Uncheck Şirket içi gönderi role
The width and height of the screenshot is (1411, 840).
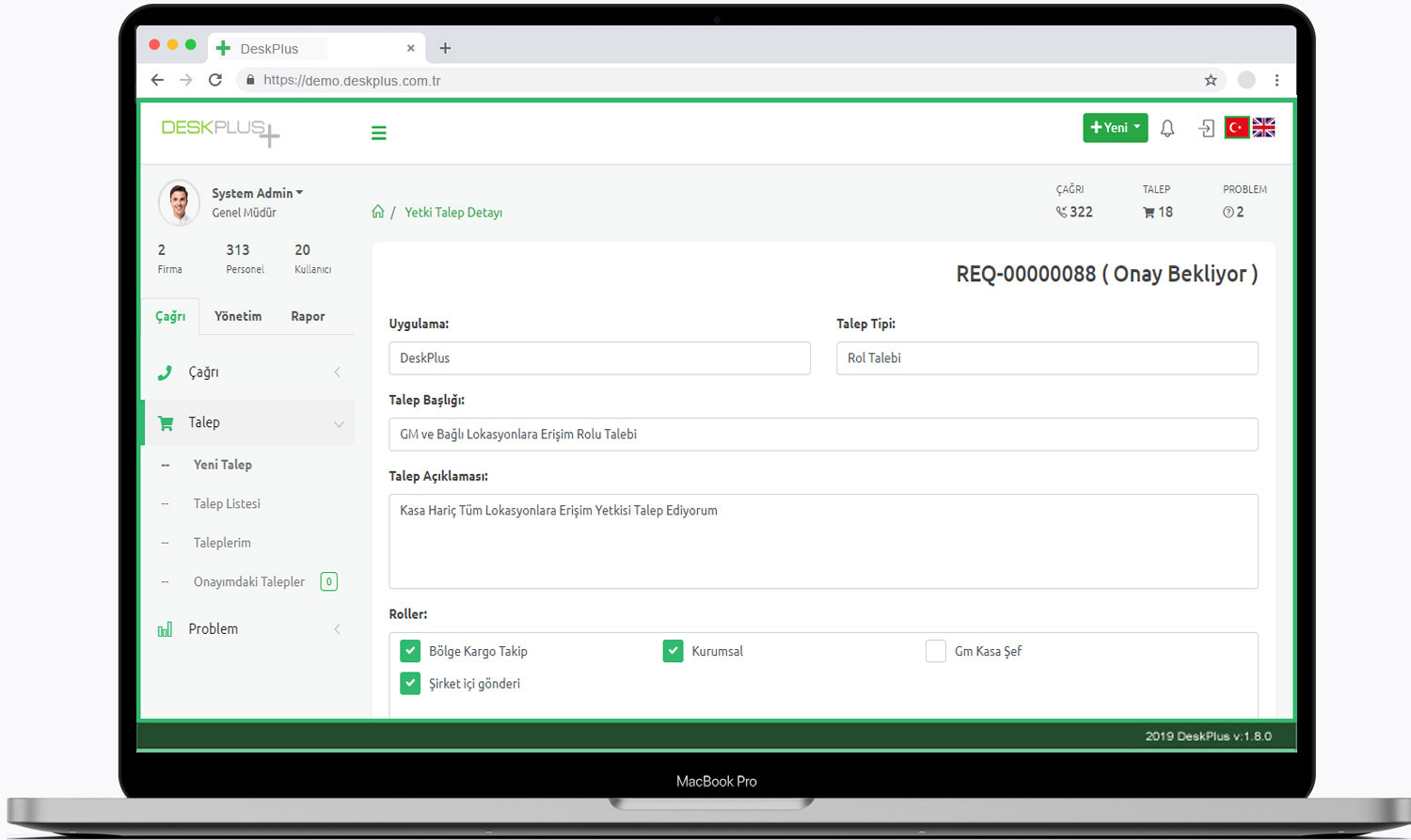(x=410, y=683)
